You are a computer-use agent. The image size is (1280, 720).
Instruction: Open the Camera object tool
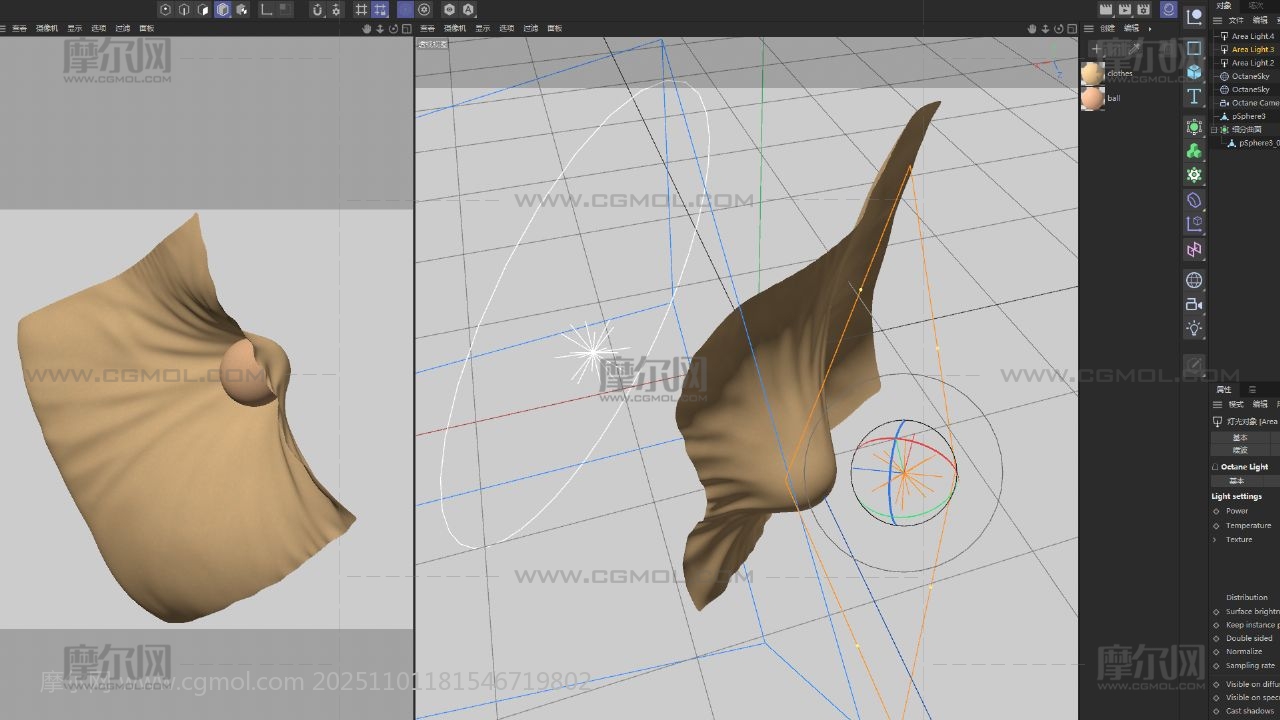tap(1194, 304)
